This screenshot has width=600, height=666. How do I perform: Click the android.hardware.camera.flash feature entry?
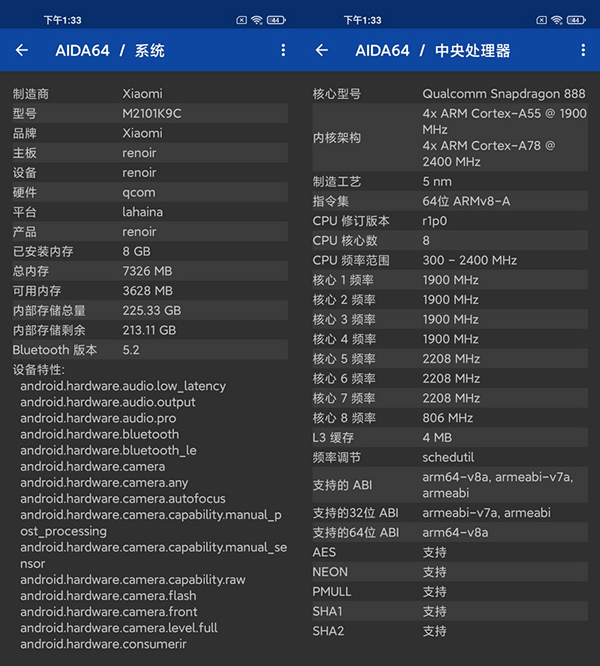pyautogui.click(x=108, y=596)
